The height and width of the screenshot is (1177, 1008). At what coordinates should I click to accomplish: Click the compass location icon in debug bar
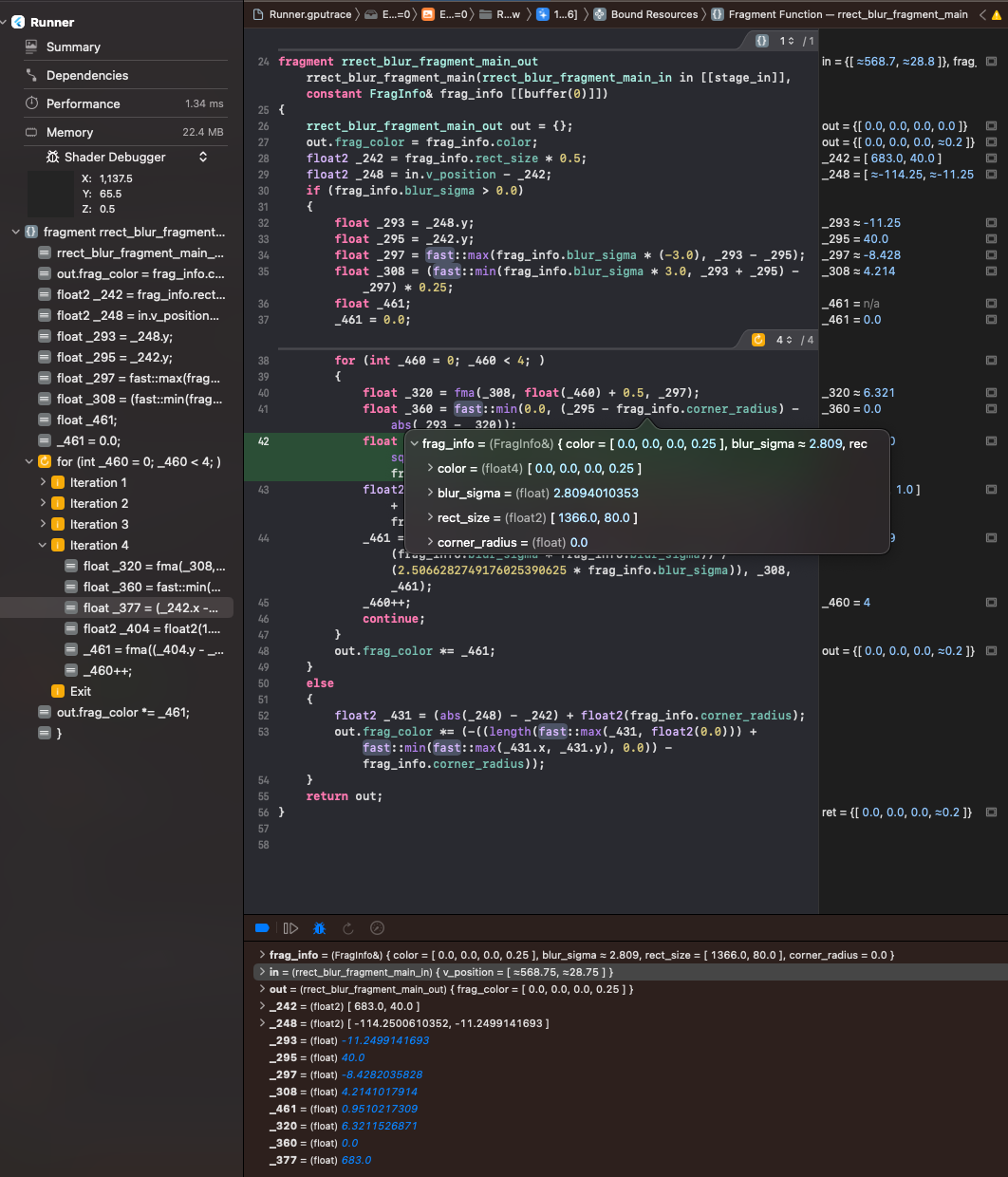click(x=377, y=928)
